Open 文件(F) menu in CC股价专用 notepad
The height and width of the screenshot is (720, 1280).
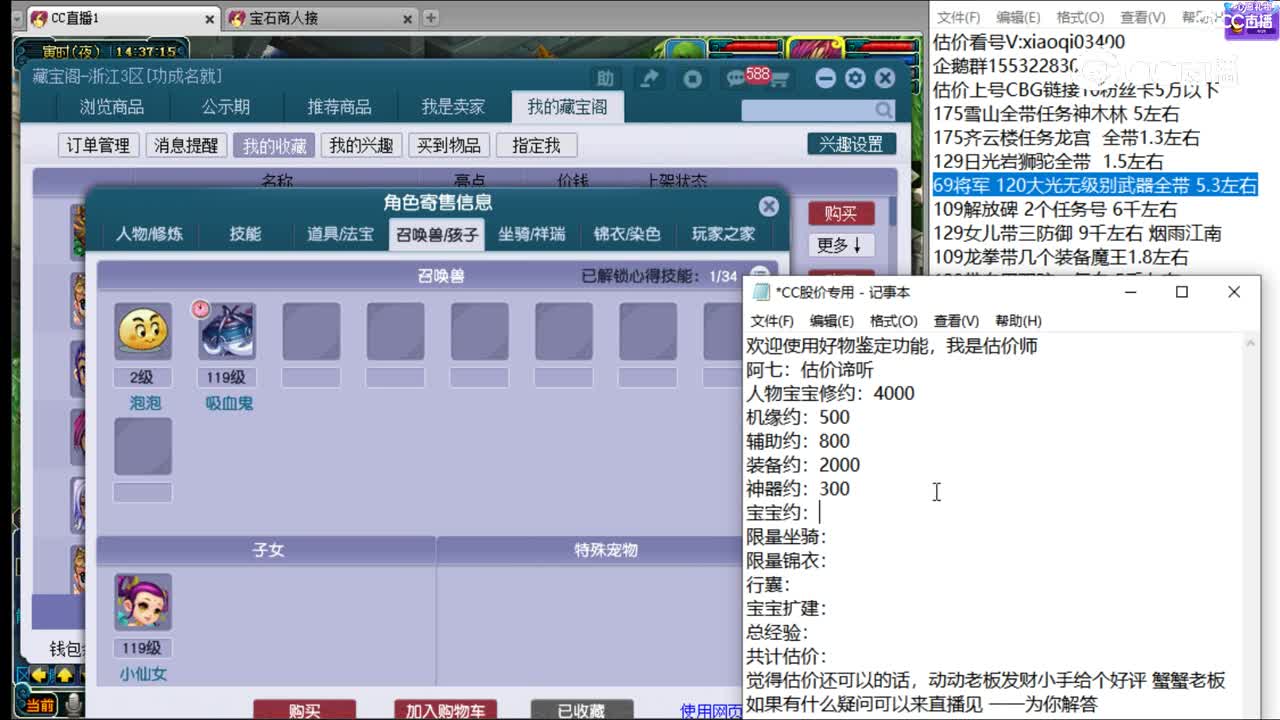coord(772,321)
